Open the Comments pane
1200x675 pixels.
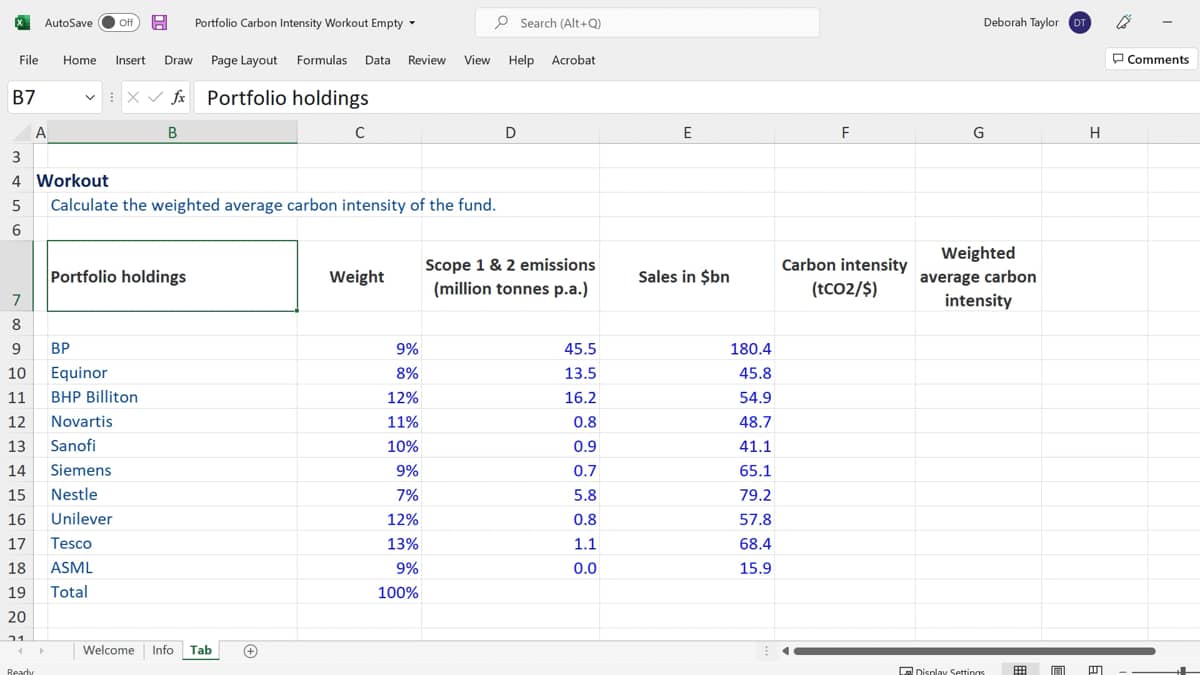point(1150,60)
